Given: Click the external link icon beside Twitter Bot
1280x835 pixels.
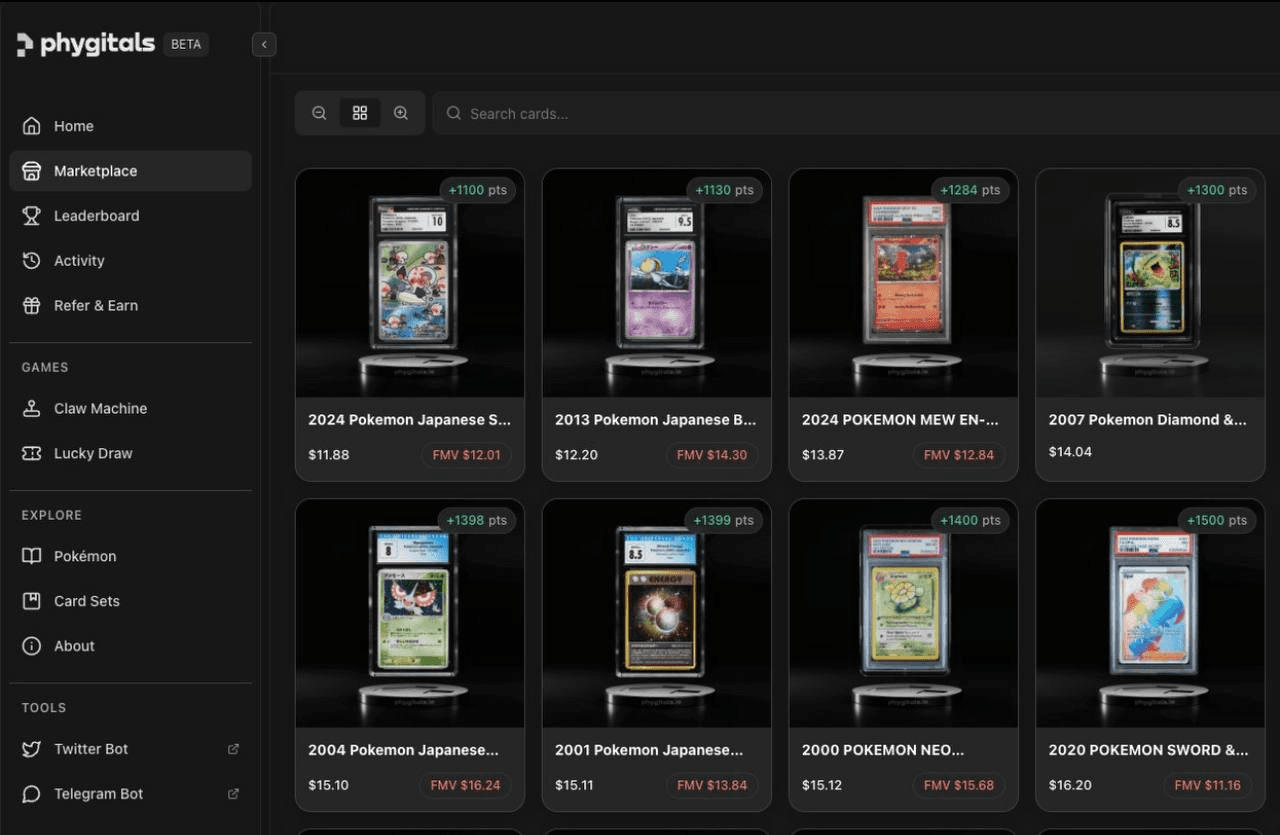Looking at the screenshot, I should (233, 749).
